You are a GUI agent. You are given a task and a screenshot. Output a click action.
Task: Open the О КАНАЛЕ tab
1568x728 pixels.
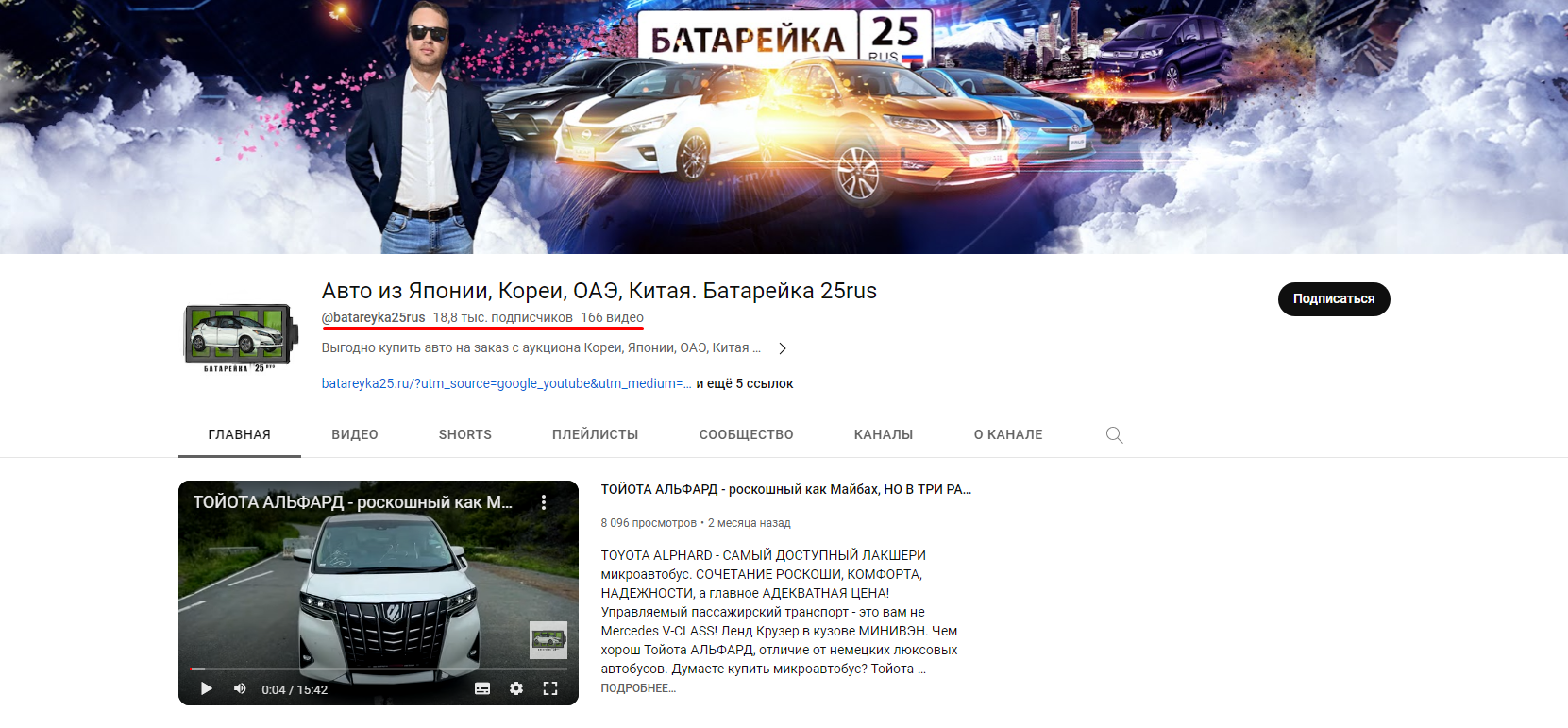[1008, 434]
